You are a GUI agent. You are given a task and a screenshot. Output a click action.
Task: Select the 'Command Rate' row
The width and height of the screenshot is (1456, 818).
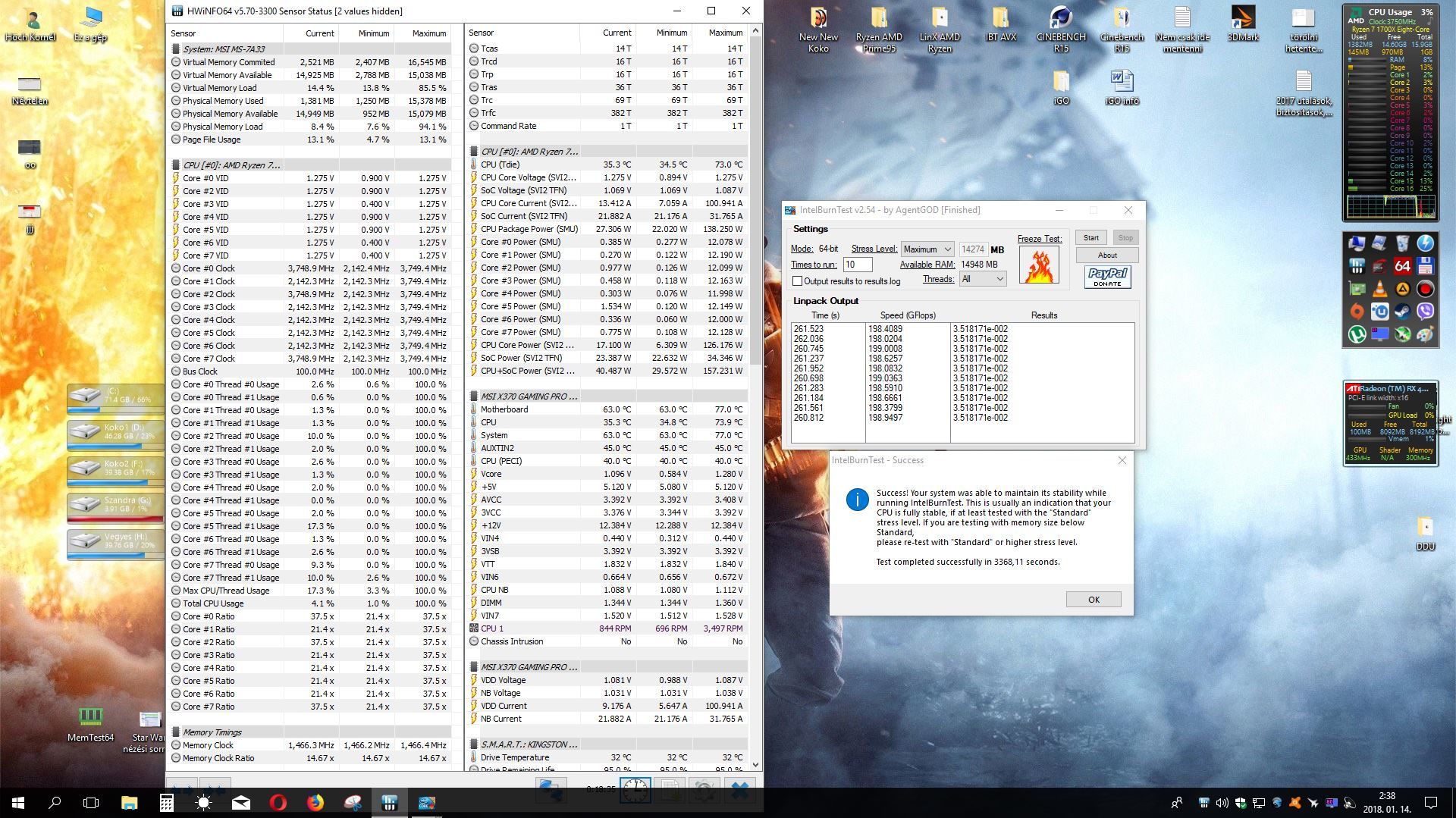pos(607,126)
